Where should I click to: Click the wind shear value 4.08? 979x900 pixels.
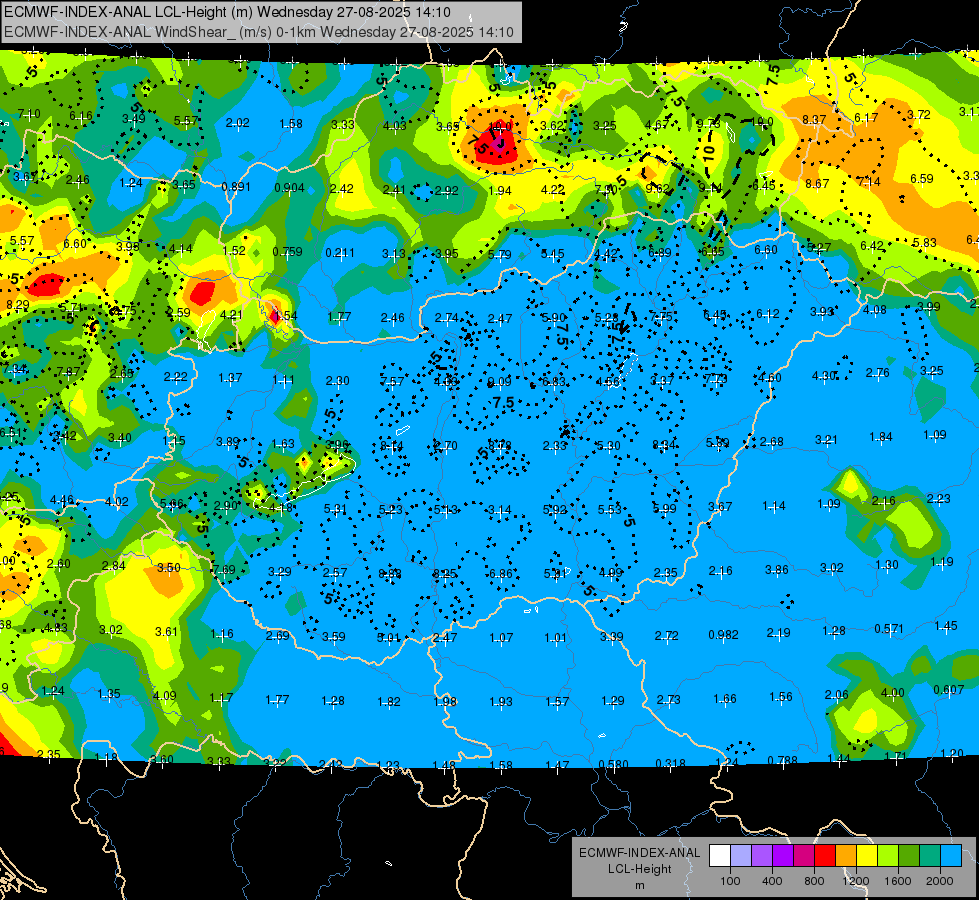coord(875,309)
